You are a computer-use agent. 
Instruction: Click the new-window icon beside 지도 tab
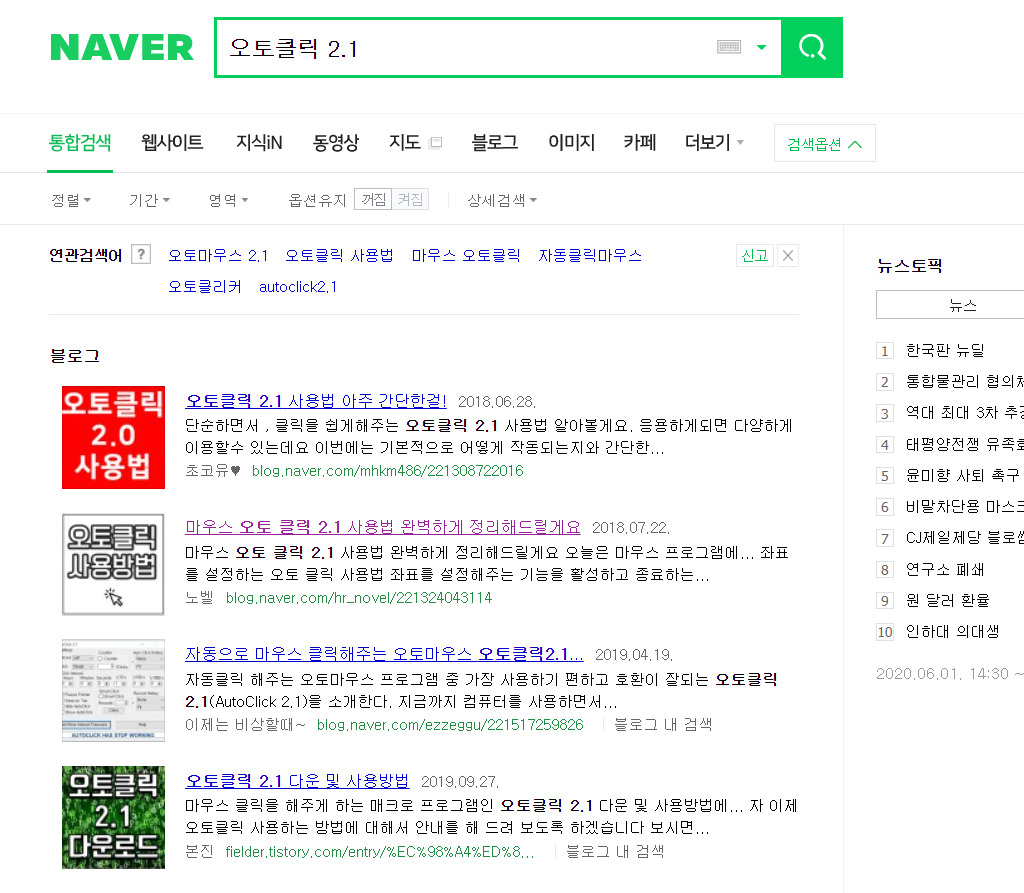click(x=436, y=142)
